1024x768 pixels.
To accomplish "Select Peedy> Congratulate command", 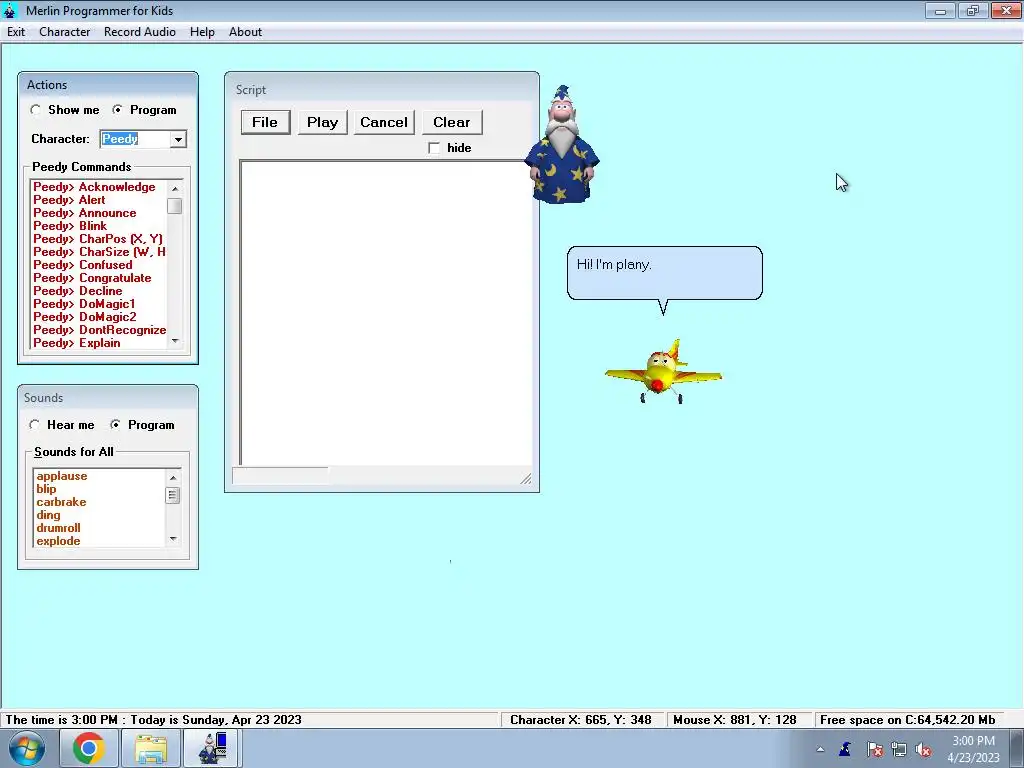I will pos(92,278).
